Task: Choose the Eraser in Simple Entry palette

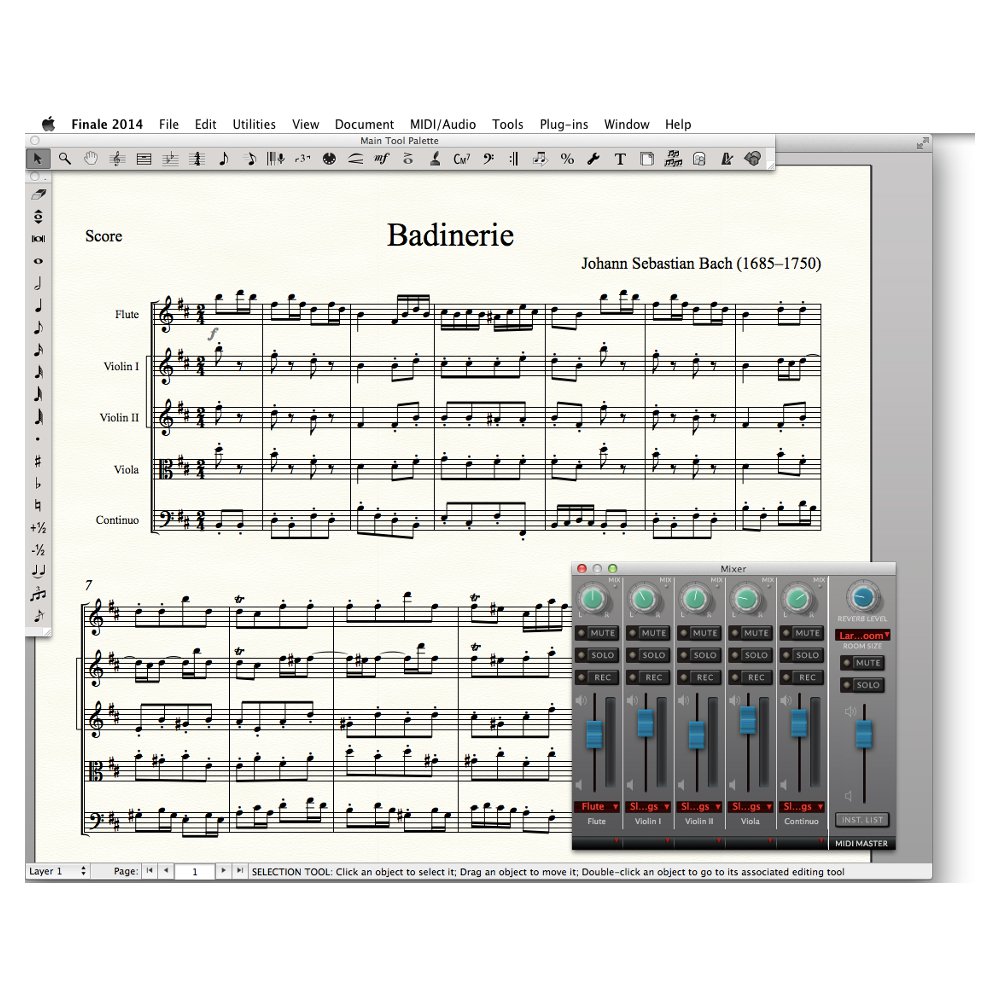Action: pyautogui.click(x=38, y=195)
